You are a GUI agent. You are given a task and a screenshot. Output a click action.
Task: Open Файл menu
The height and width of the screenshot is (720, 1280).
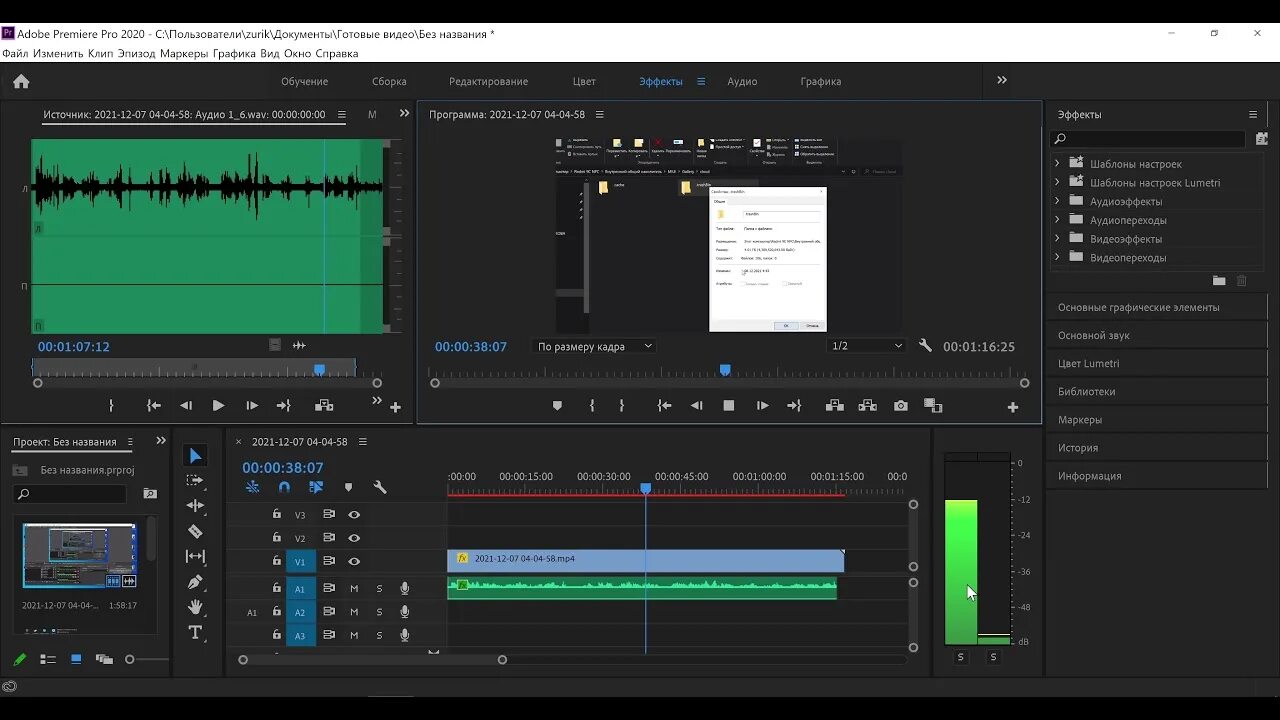click(x=15, y=53)
